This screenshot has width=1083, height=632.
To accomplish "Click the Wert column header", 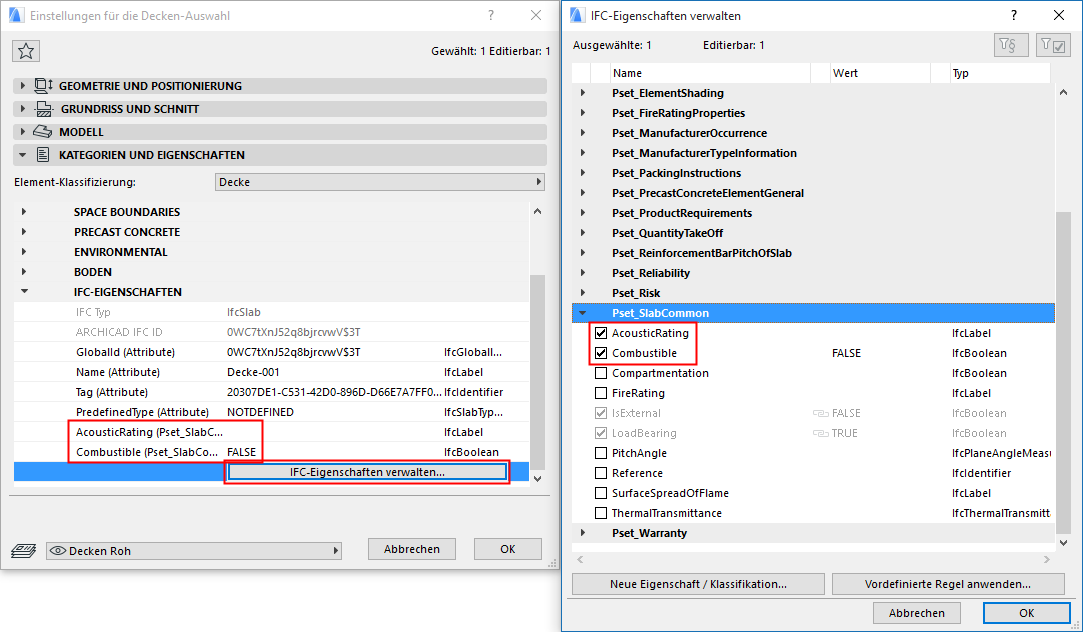I will coord(880,73).
